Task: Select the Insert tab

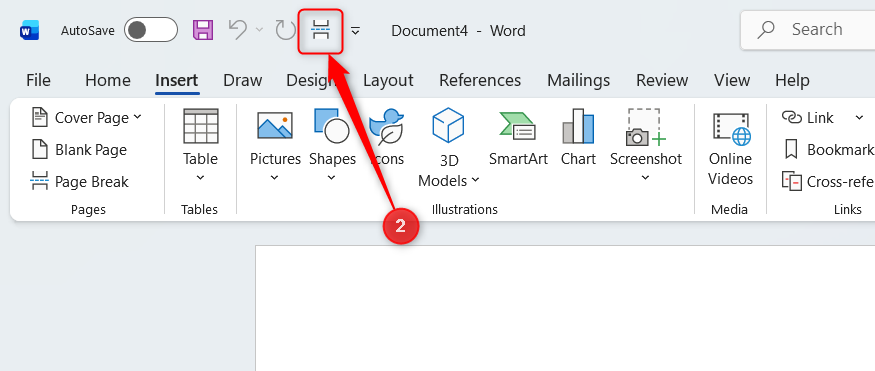Action: pyautogui.click(x=176, y=80)
